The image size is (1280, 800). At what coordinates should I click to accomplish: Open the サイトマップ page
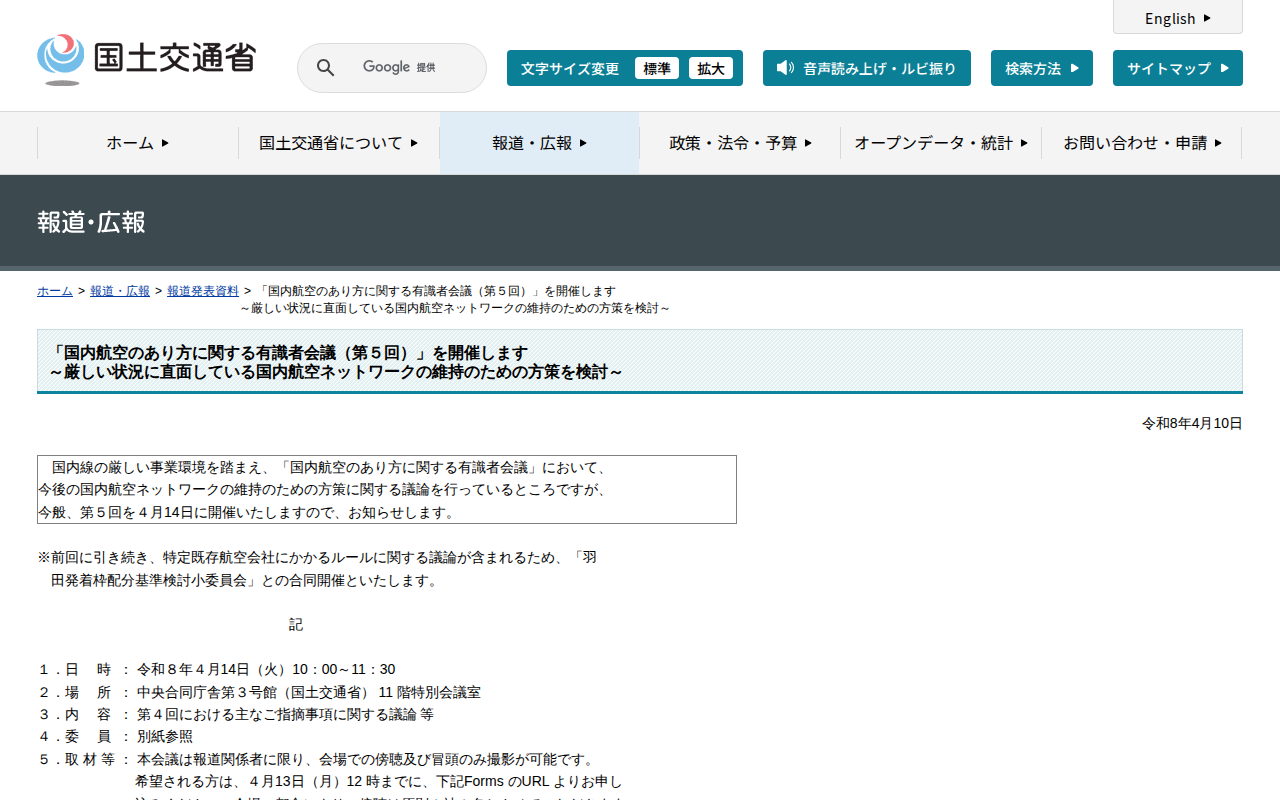pos(1178,68)
